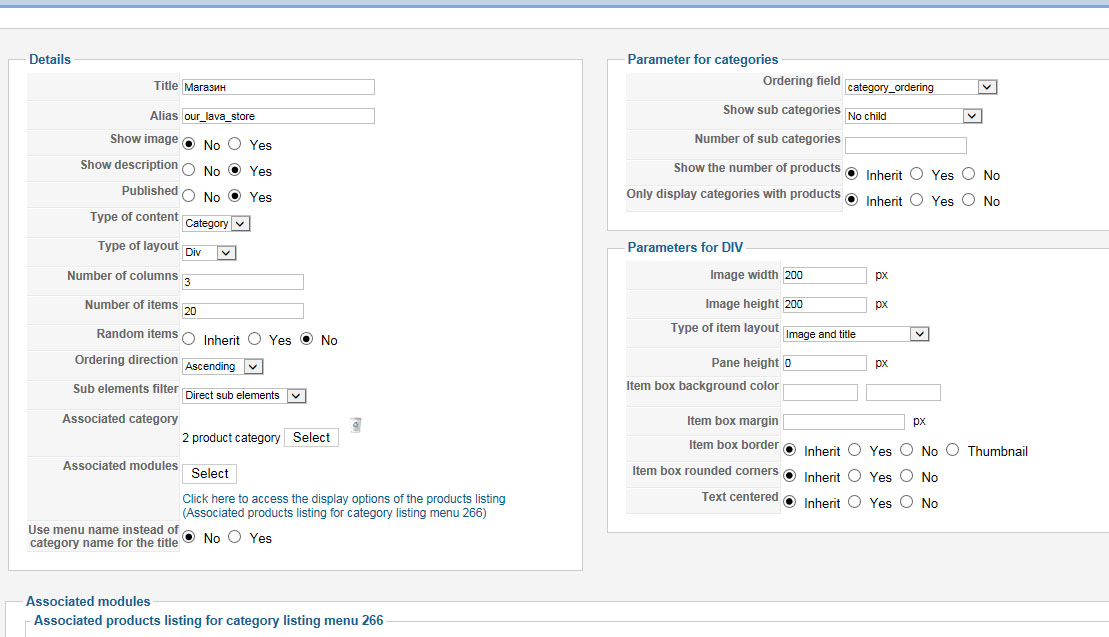Click Select button for Associated category
This screenshot has height=637, width=1109.
click(x=311, y=437)
